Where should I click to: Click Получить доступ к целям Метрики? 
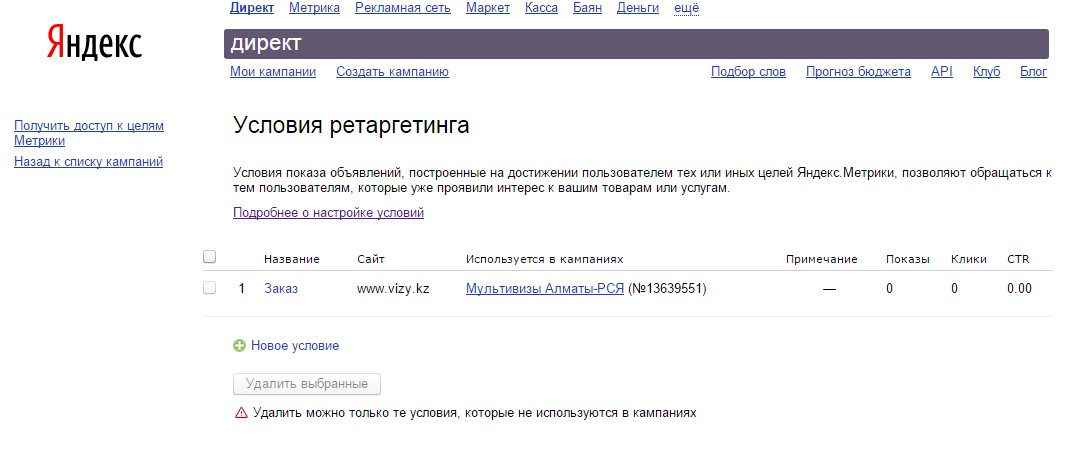(x=89, y=133)
